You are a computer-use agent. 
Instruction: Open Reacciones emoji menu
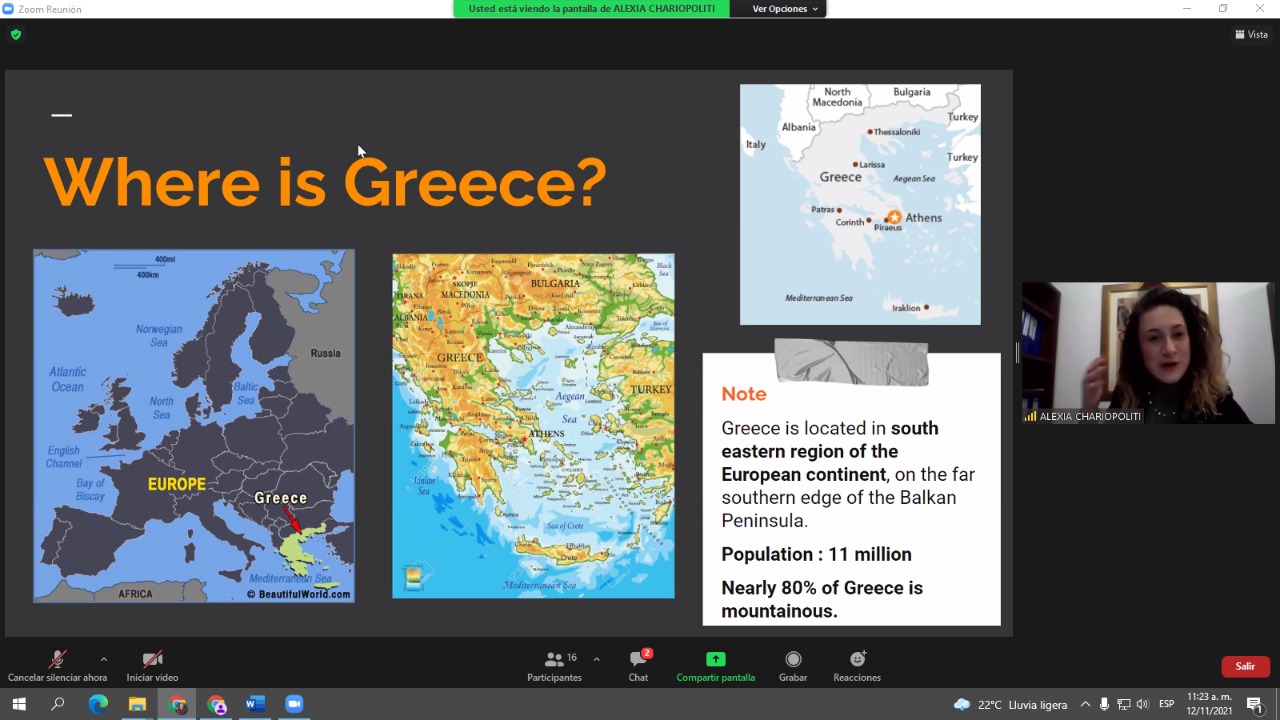pyautogui.click(x=857, y=666)
